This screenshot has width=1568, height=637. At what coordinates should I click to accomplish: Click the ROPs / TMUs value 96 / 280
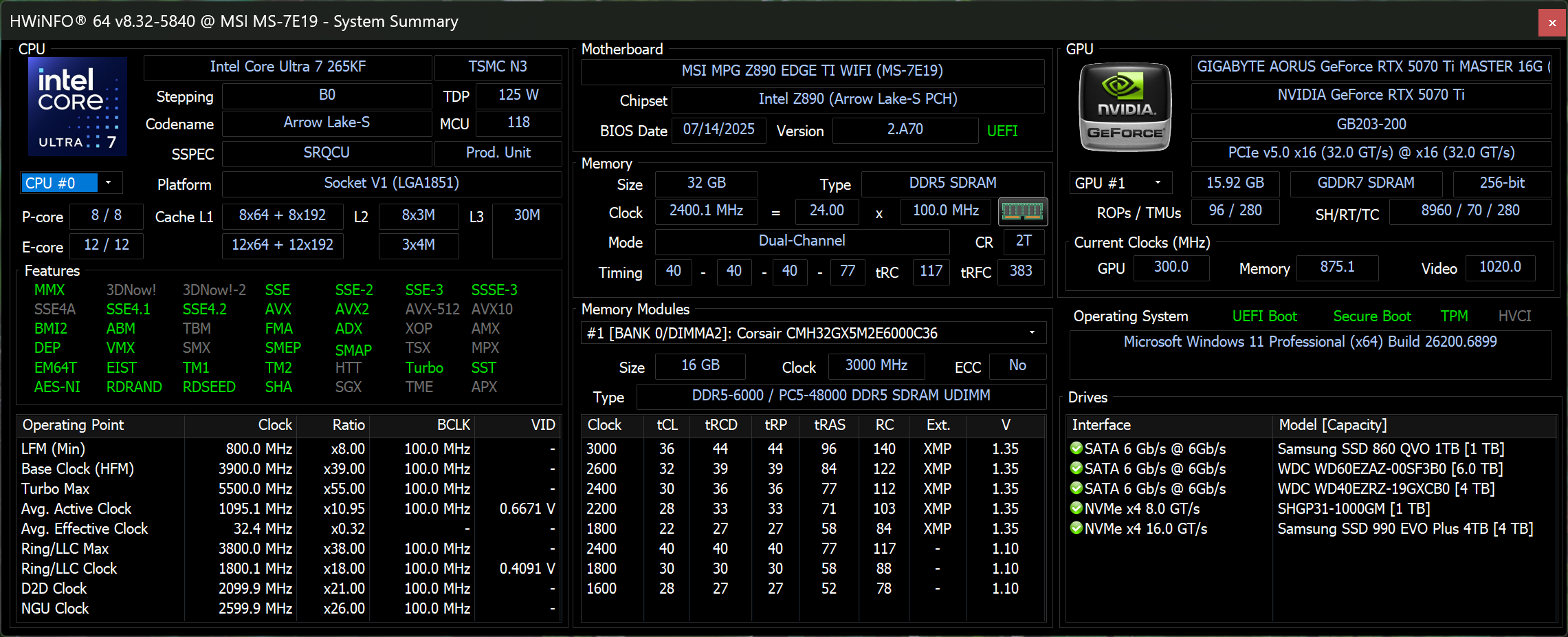click(x=1235, y=210)
